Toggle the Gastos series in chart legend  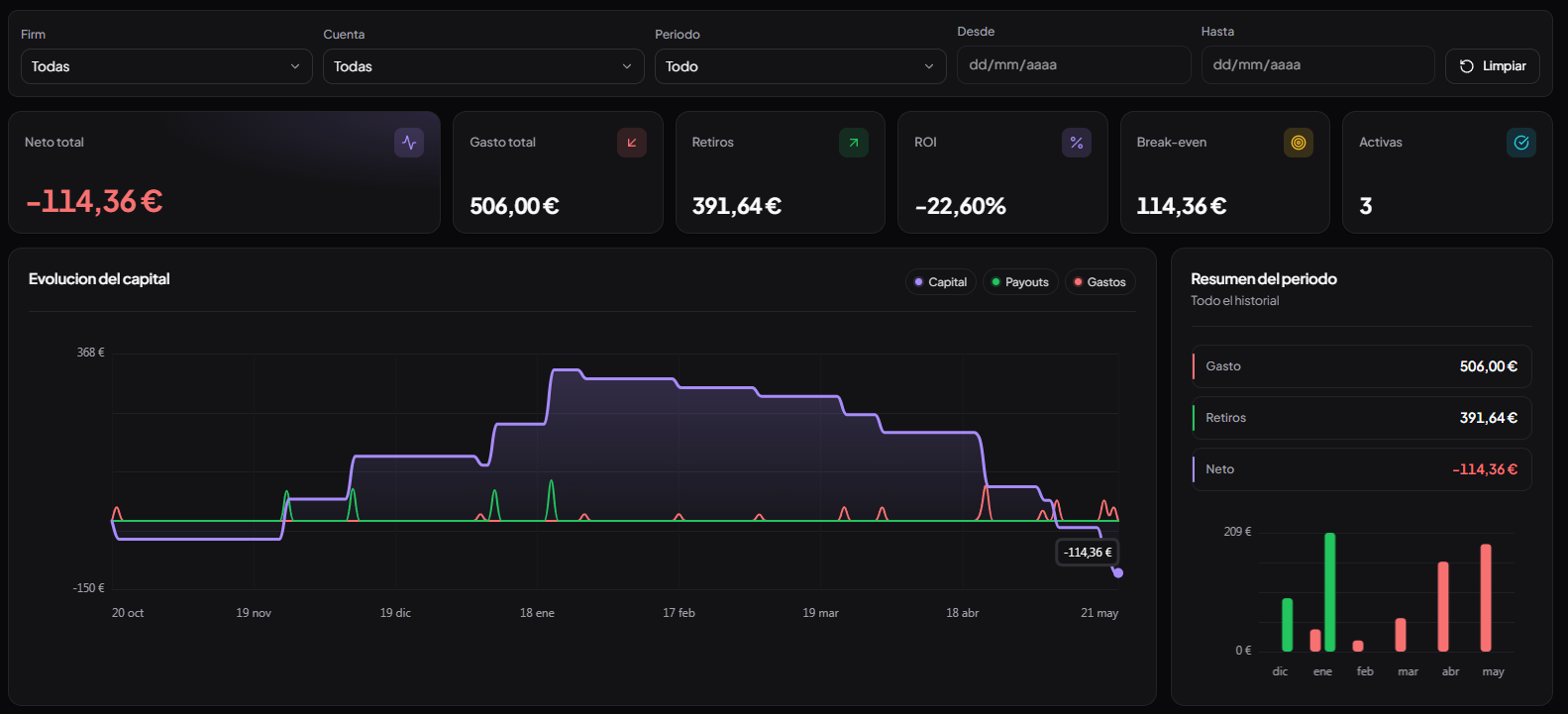point(1099,282)
